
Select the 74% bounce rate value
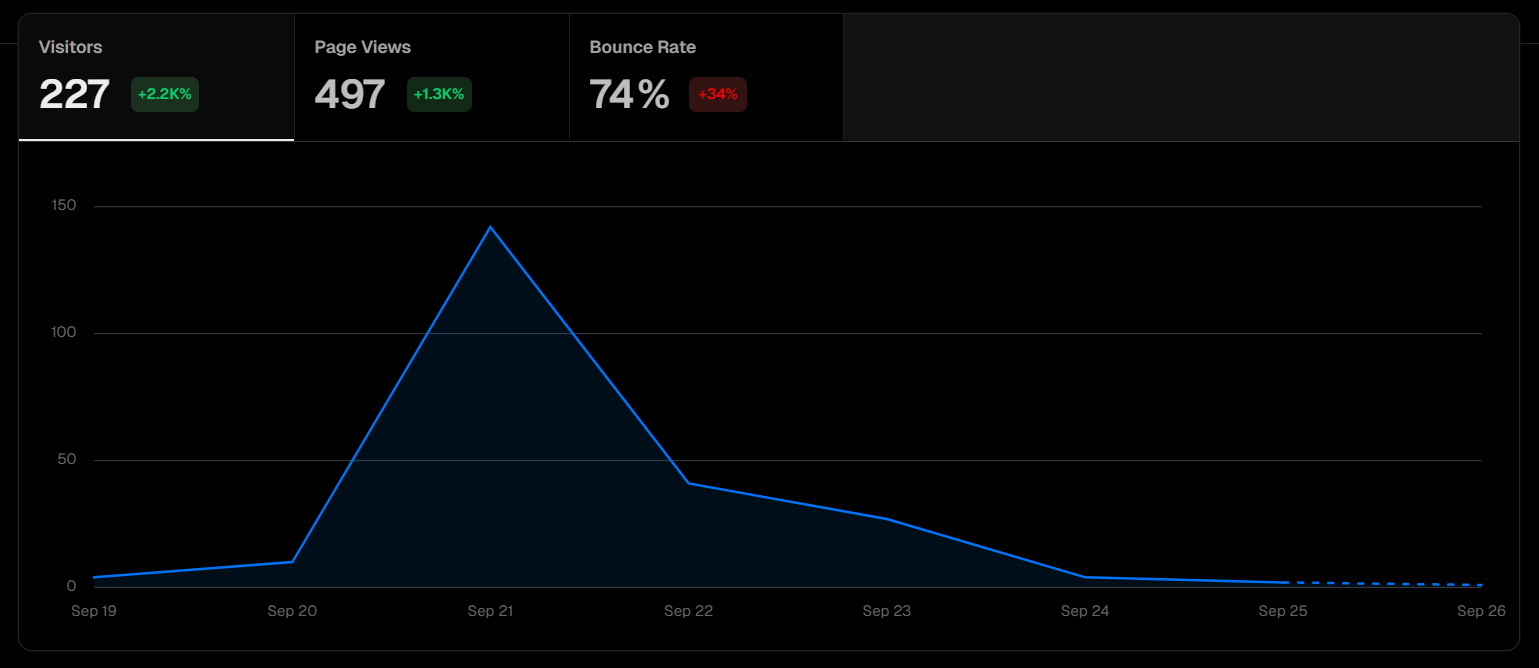[x=629, y=94]
